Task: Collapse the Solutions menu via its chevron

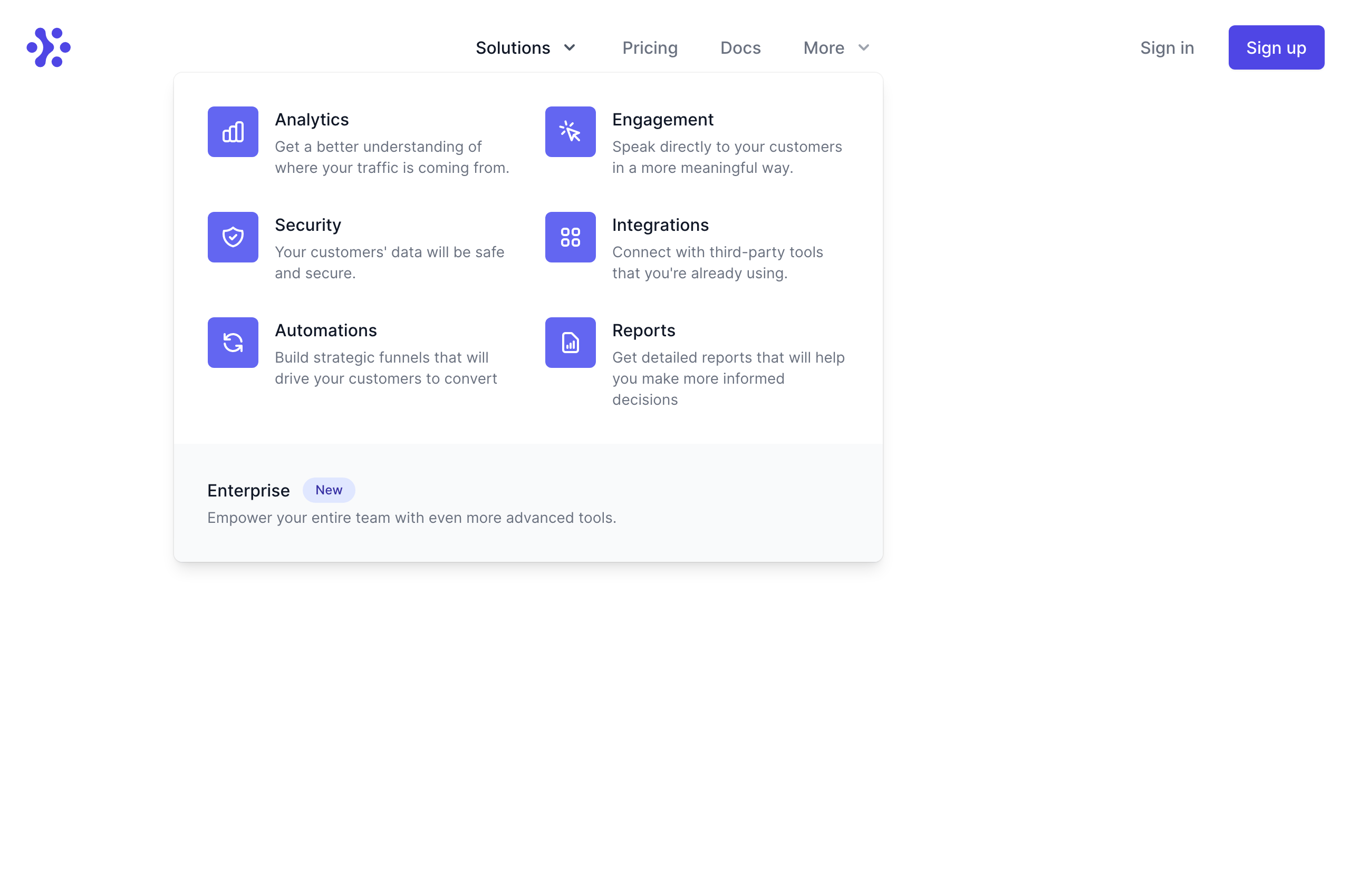Action: coord(570,47)
